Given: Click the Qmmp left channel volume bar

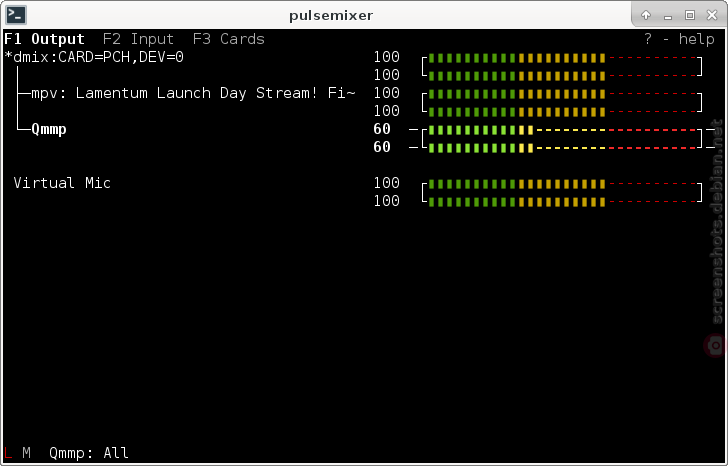Looking at the screenshot, I should 562,130.
